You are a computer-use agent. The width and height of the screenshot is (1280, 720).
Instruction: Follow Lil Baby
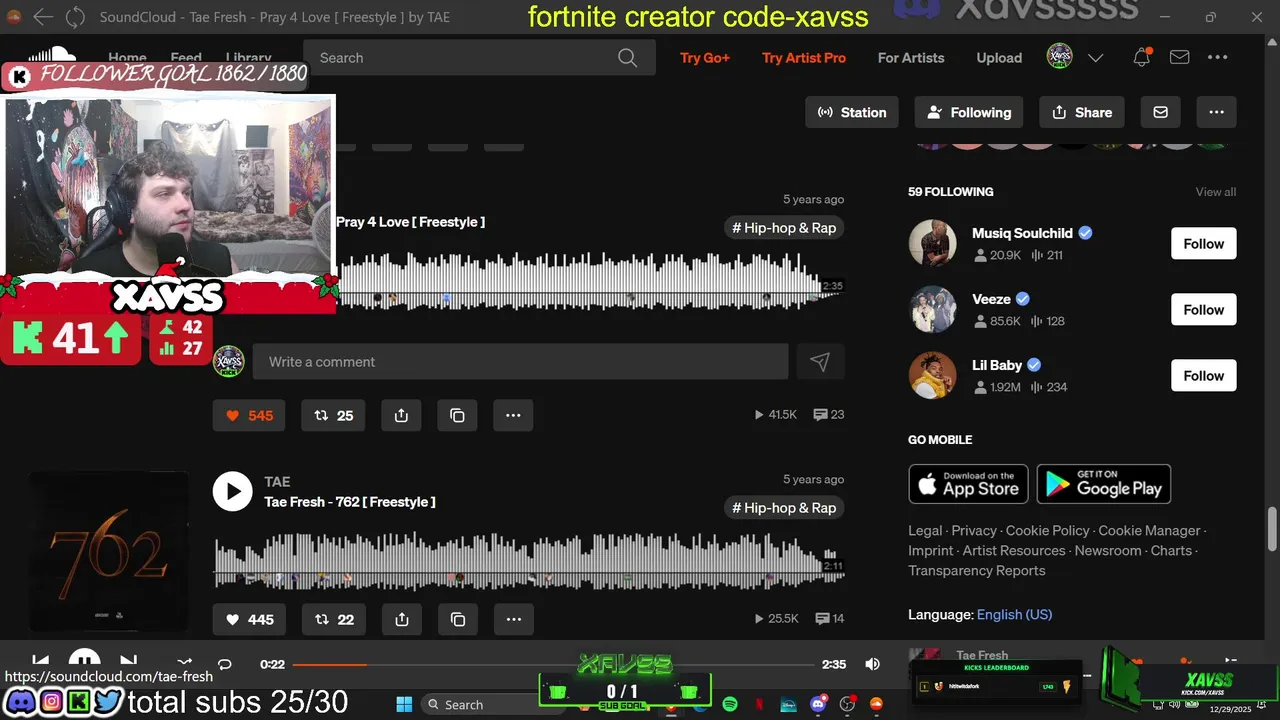point(1204,376)
